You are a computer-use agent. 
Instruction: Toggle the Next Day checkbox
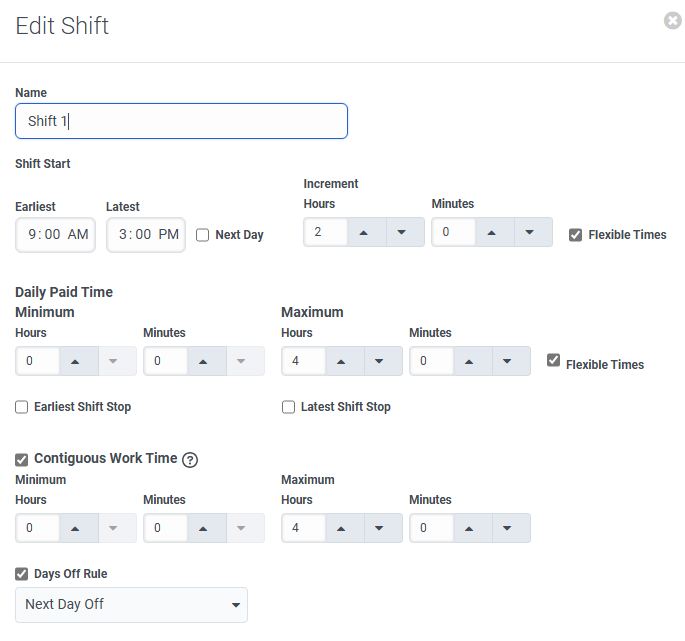click(203, 235)
